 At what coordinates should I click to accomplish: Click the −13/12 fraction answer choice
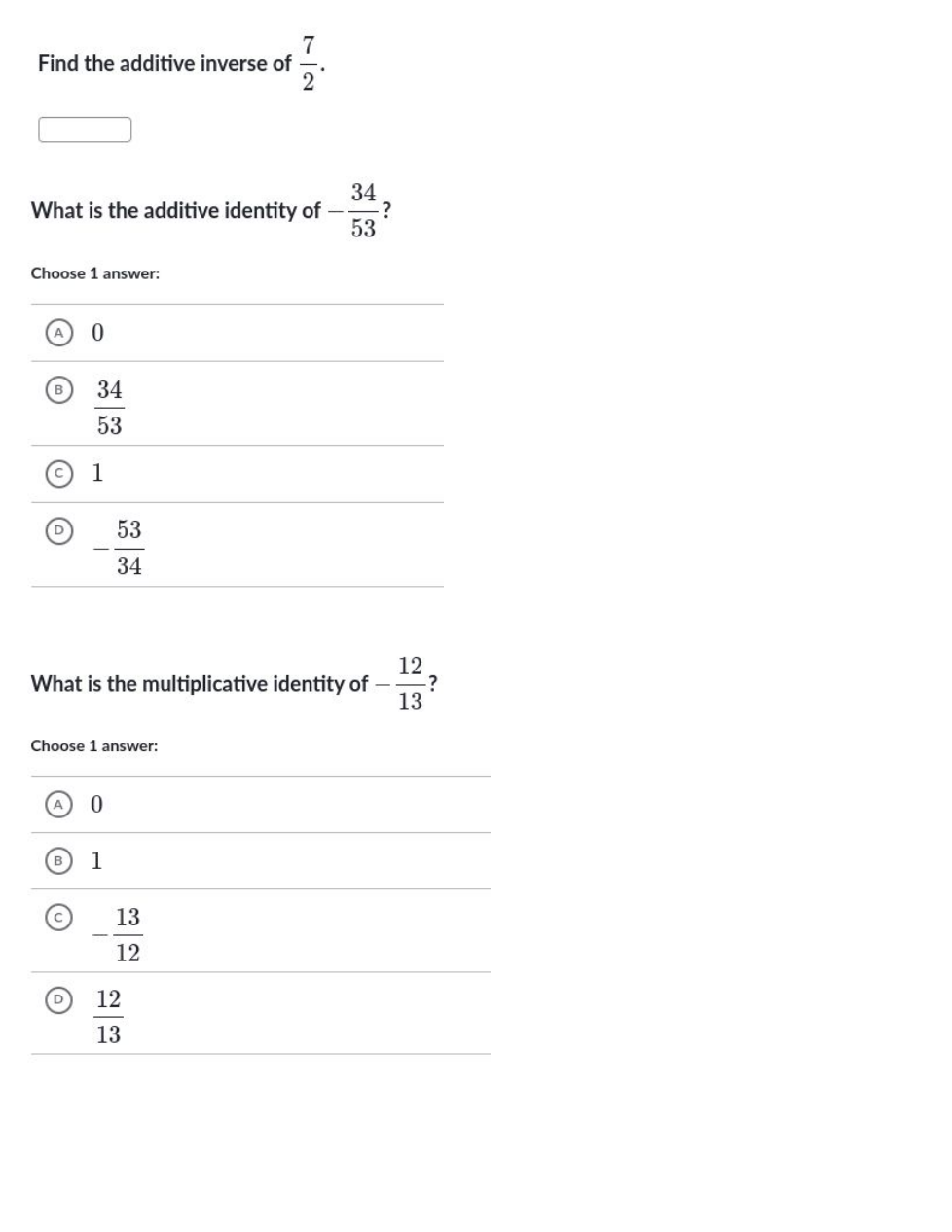[120, 935]
